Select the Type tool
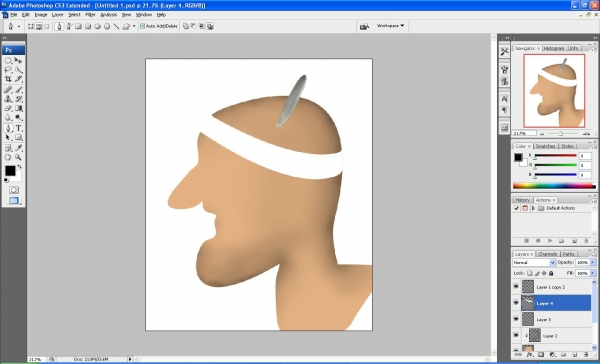Image resolution: width=600 pixels, height=364 pixels. coord(18,128)
